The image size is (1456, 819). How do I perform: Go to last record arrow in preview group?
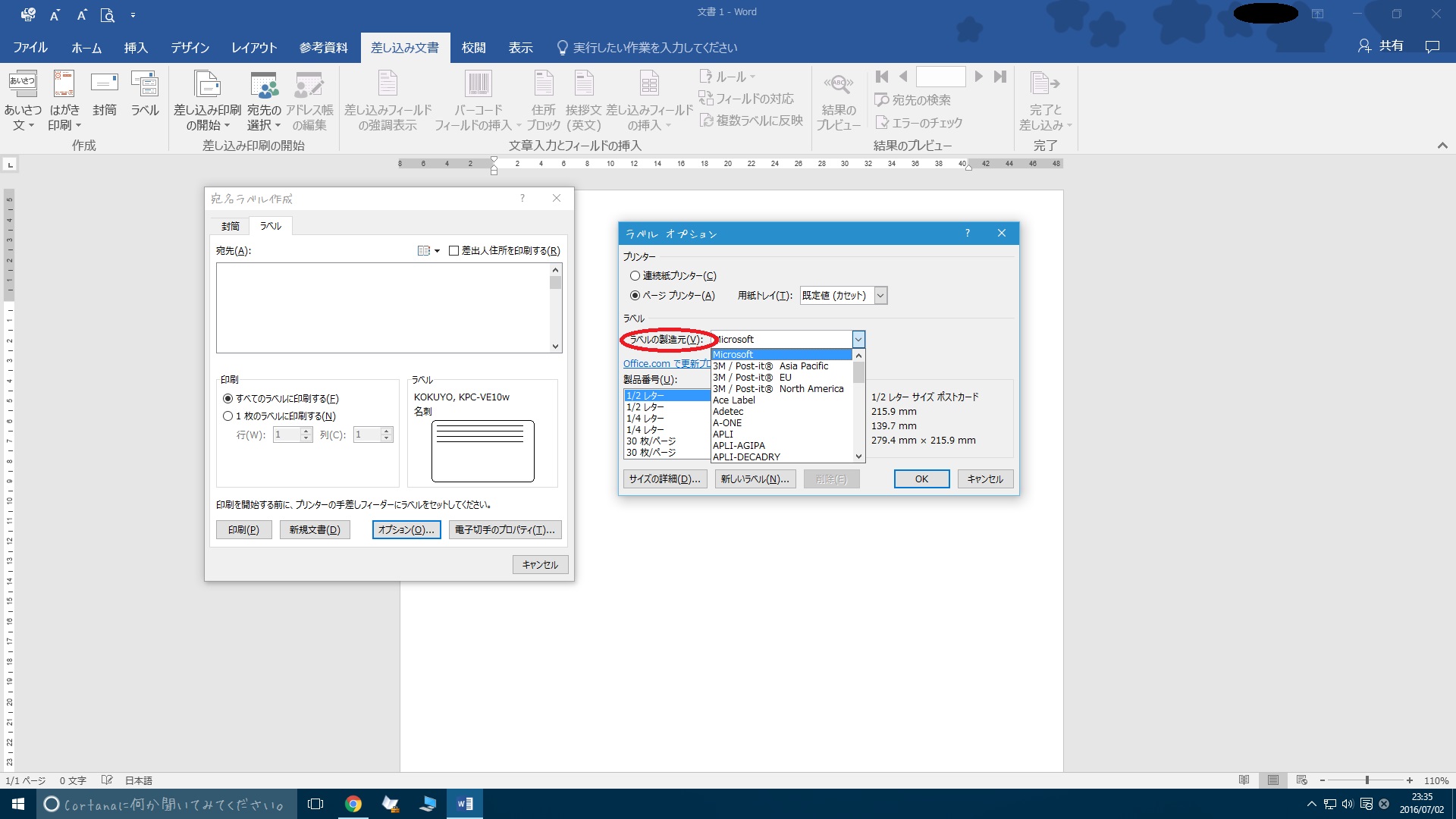pos(1000,77)
